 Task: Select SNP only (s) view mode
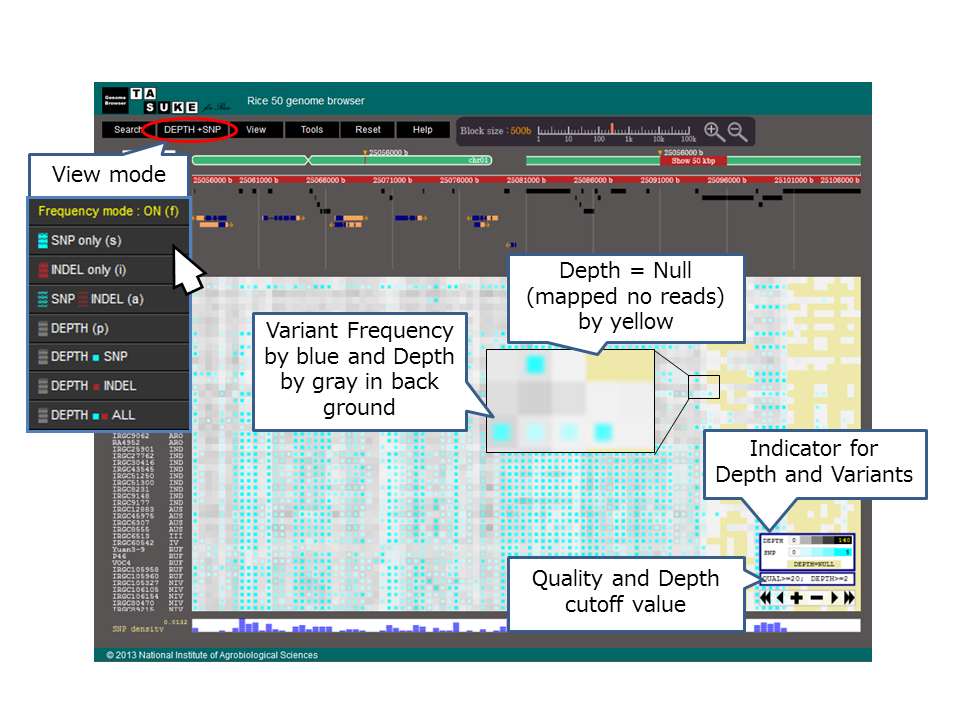pos(108,241)
